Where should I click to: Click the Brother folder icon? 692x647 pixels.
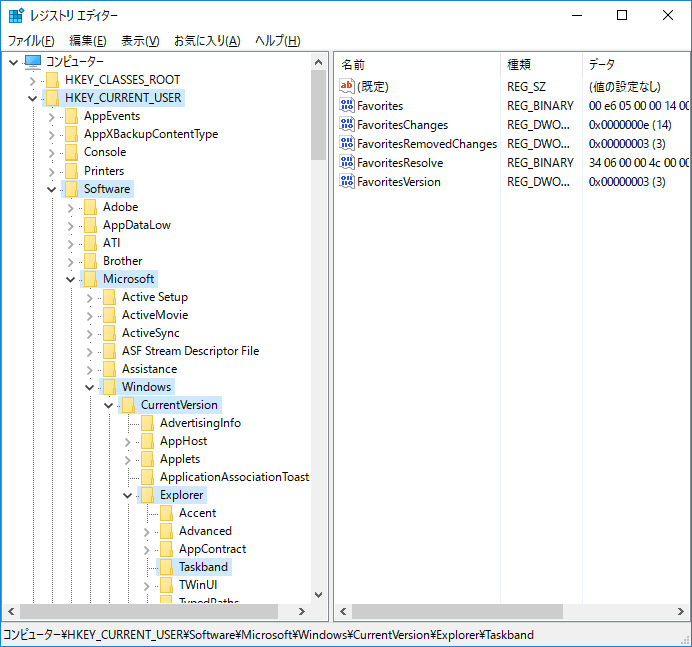(x=90, y=261)
